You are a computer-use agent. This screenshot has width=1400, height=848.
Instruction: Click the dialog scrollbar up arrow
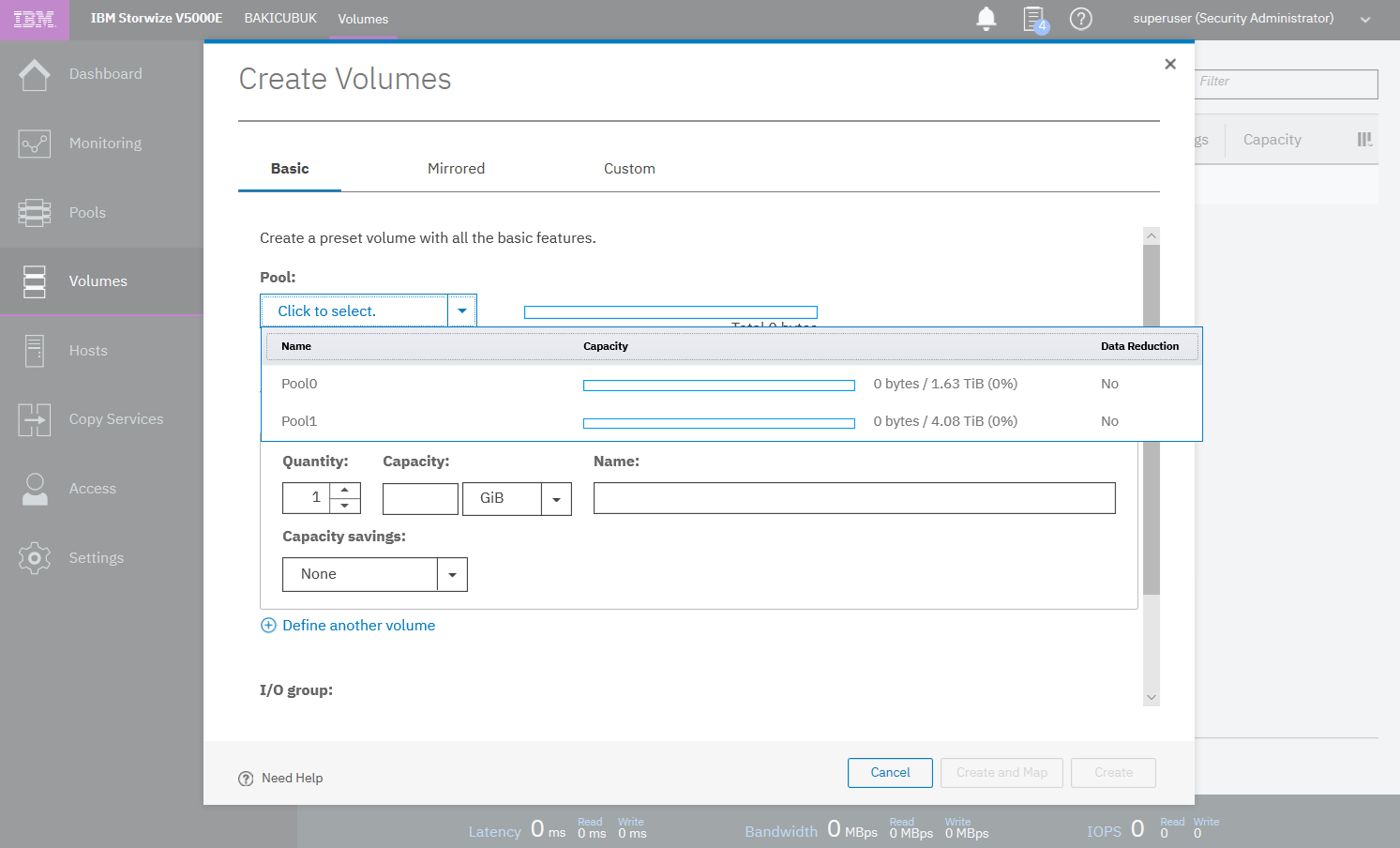[1152, 235]
